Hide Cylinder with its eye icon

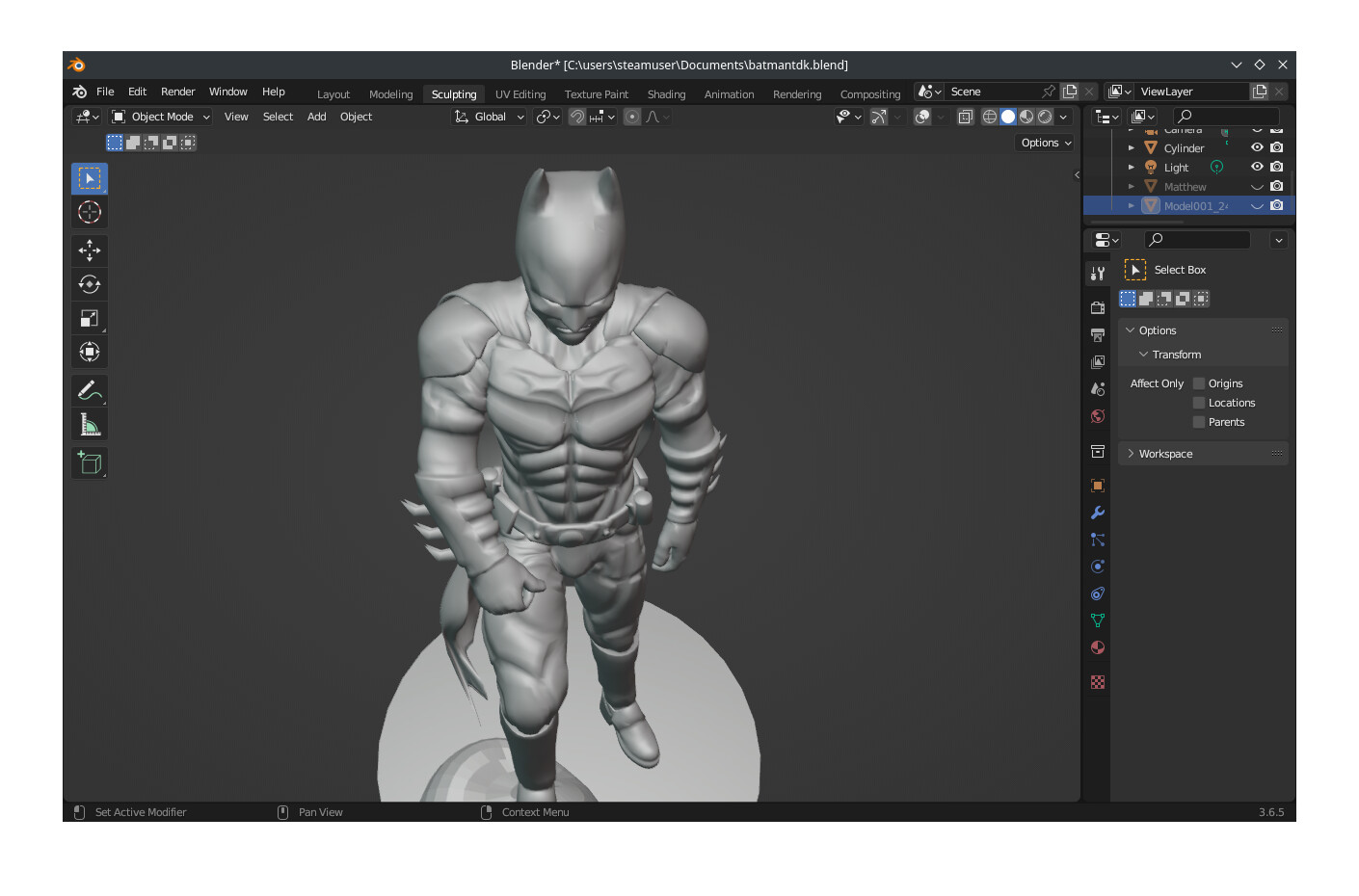(1257, 147)
